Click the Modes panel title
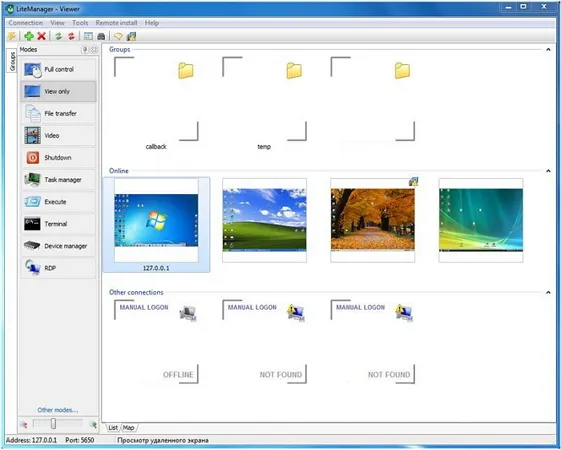 (28, 49)
